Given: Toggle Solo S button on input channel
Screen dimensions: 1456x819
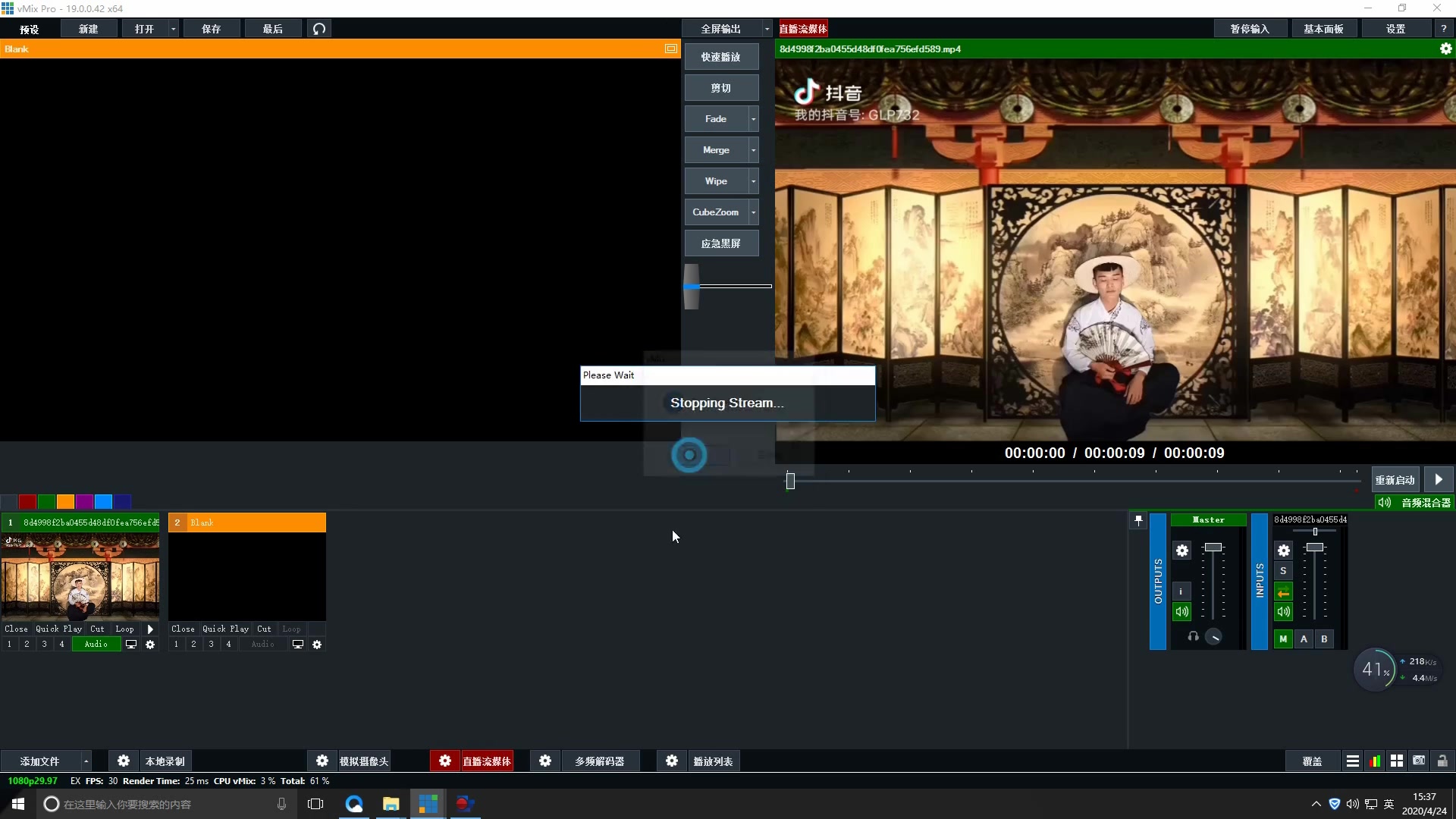Looking at the screenshot, I should [x=1283, y=571].
